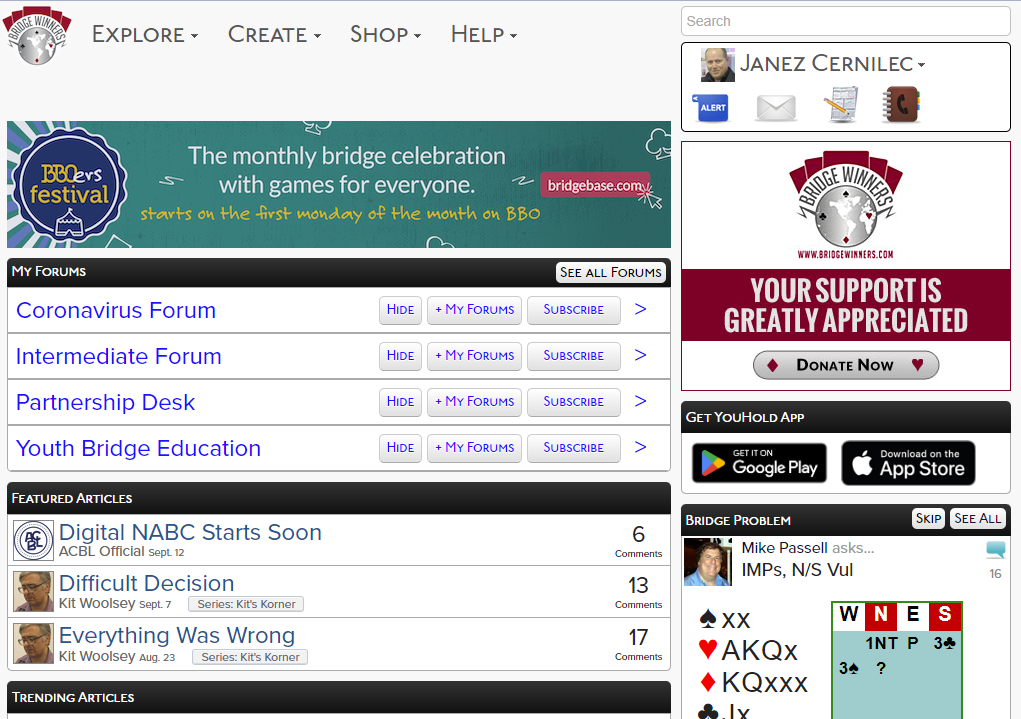1021x719 pixels.
Task: Open Youth Bridge Education arrow chevron
Action: tap(640, 447)
